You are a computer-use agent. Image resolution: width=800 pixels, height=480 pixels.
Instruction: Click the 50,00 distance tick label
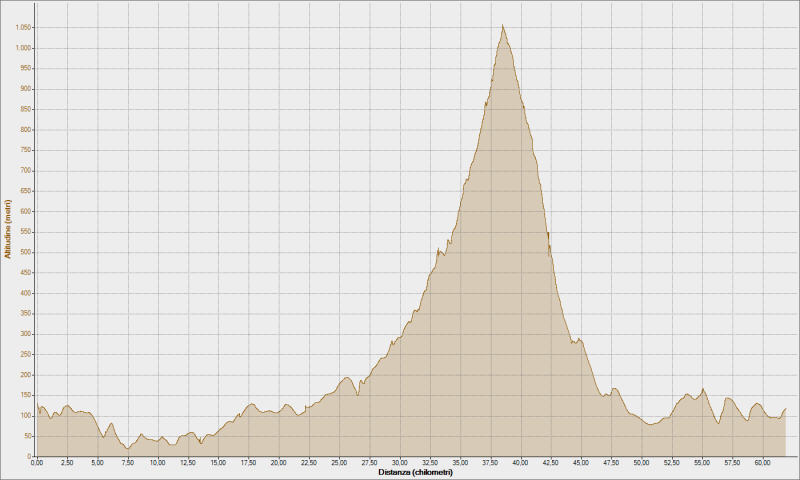tap(642, 463)
